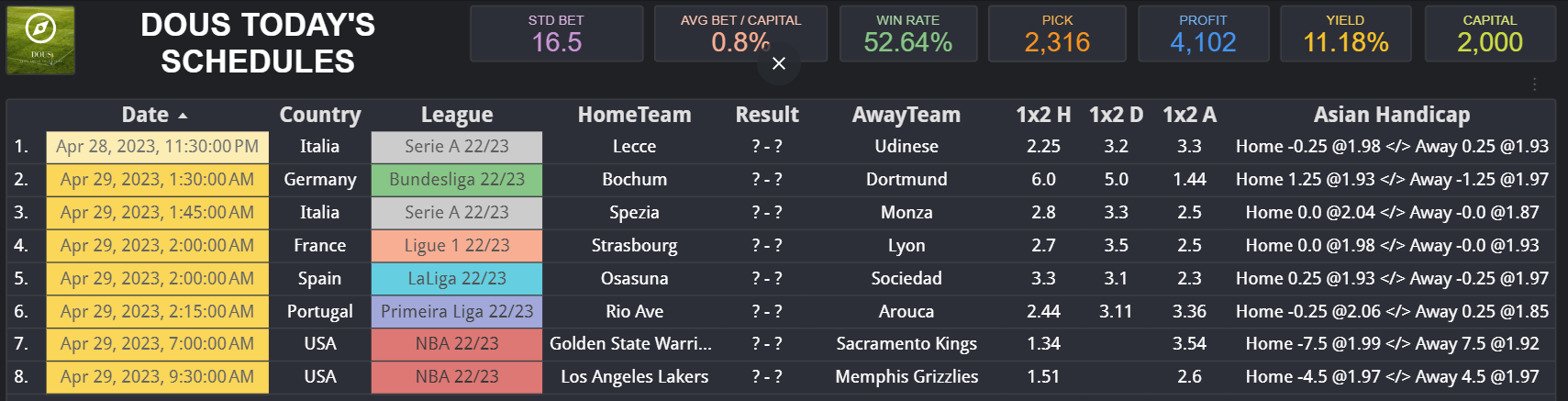This screenshot has width=1568, height=401.
Task: Click the Ligue 1 22/23 league cell
Action: coord(456,246)
